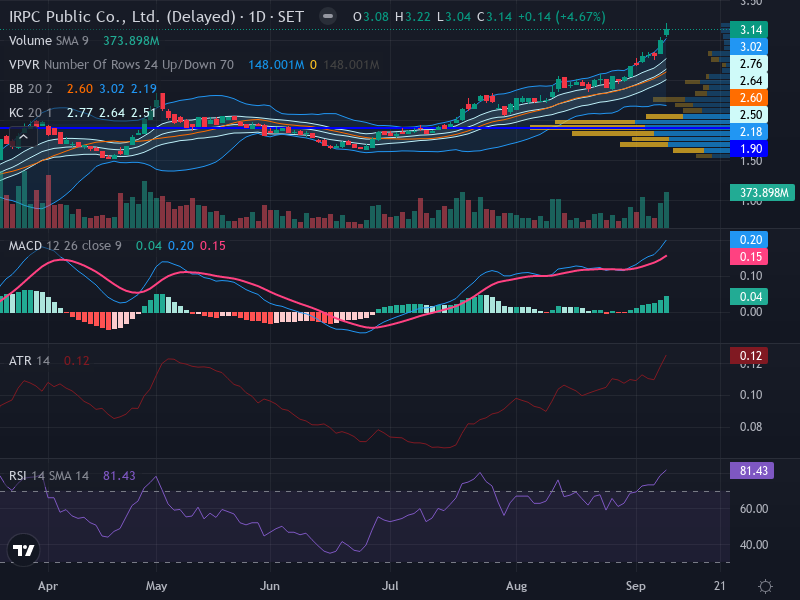Select the VPVR indicator legend
Screen dimensions: 800x600
point(121,65)
